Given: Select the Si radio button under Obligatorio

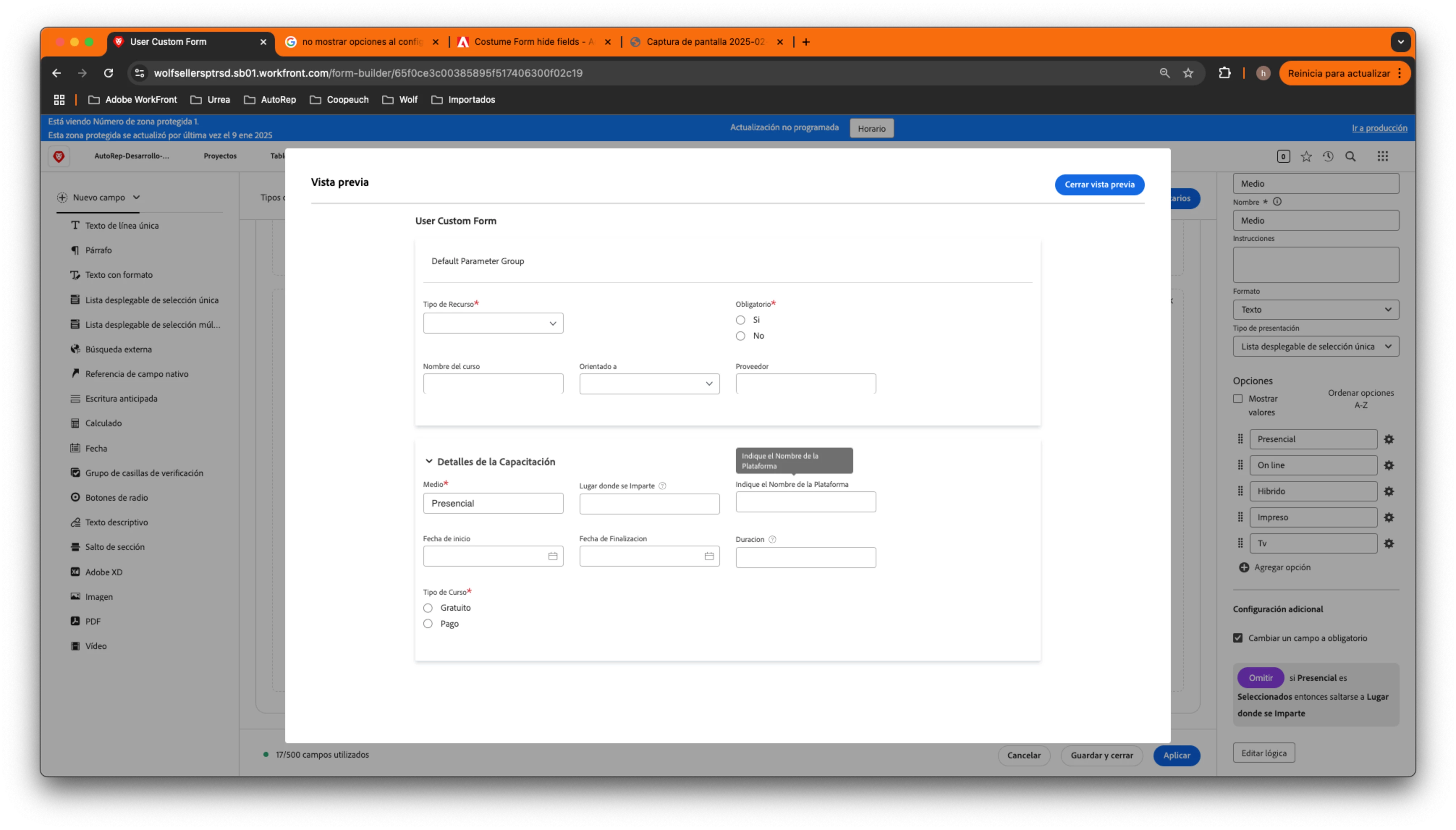Looking at the screenshot, I should tap(740, 320).
